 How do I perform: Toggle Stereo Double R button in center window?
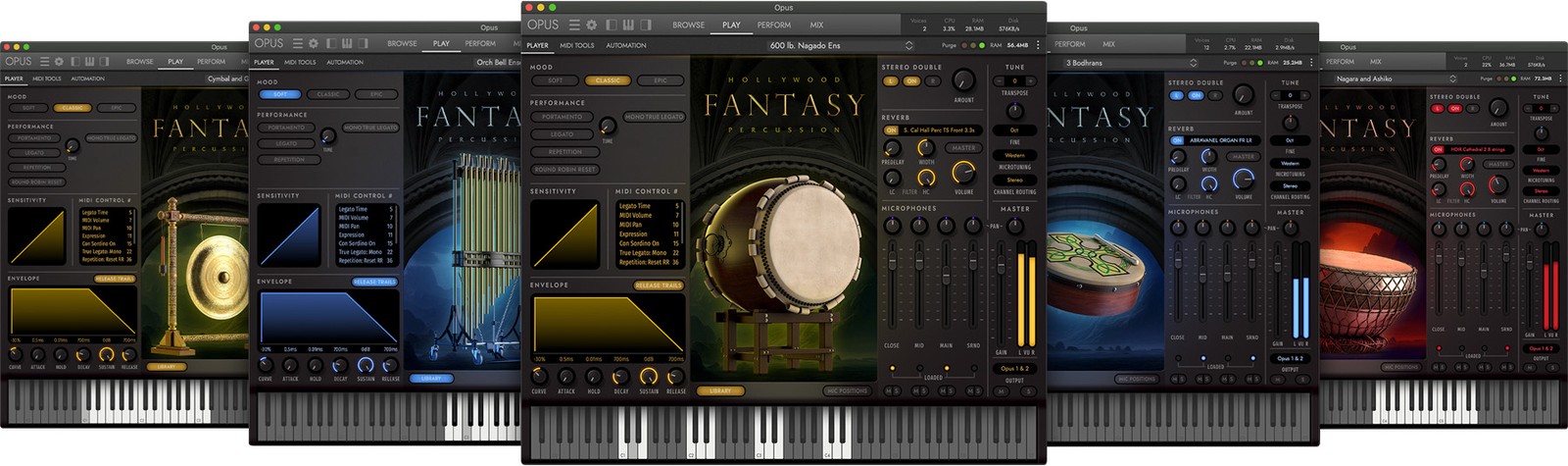(x=932, y=81)
